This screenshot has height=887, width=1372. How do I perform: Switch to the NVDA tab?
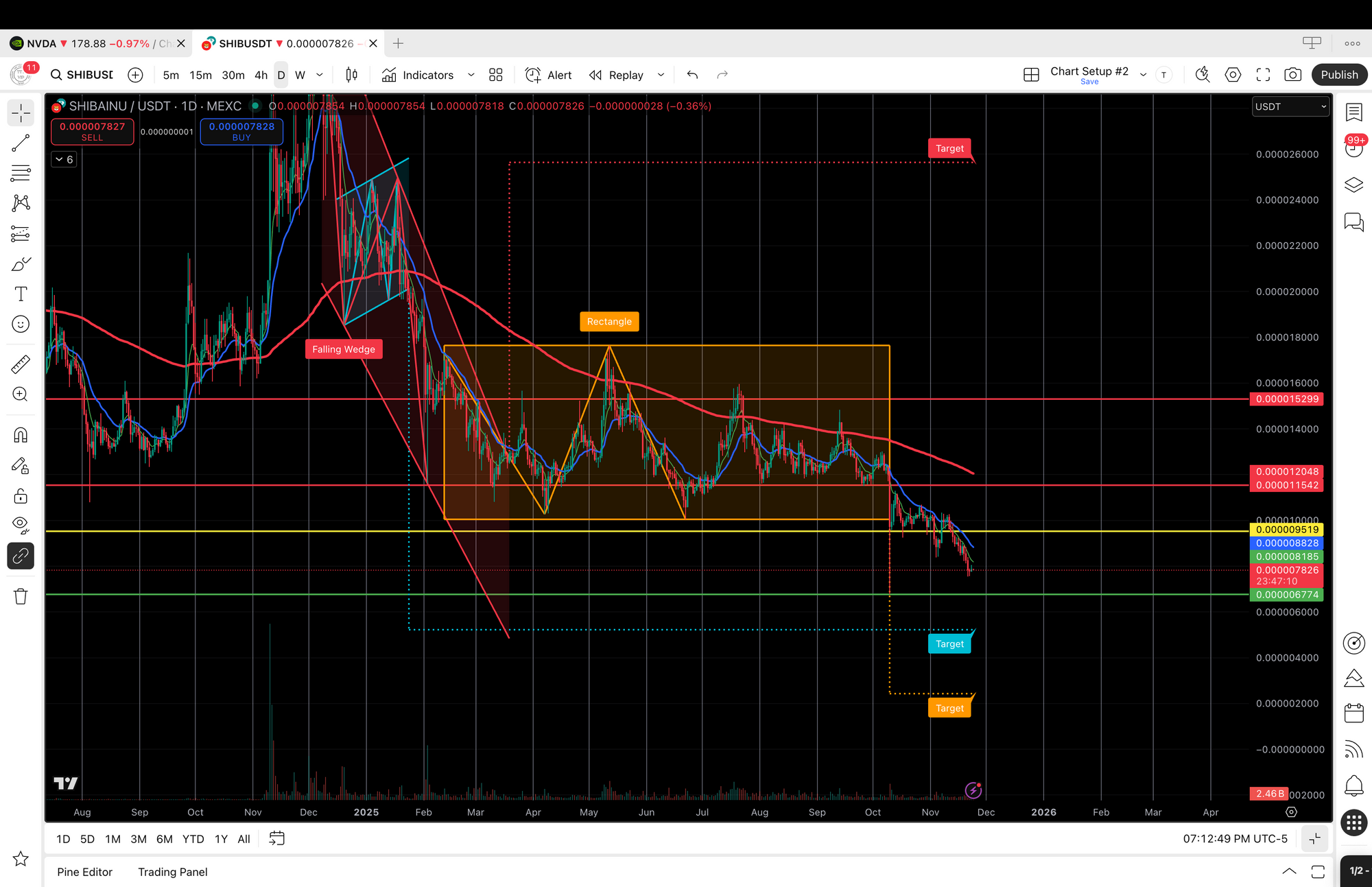89,43
